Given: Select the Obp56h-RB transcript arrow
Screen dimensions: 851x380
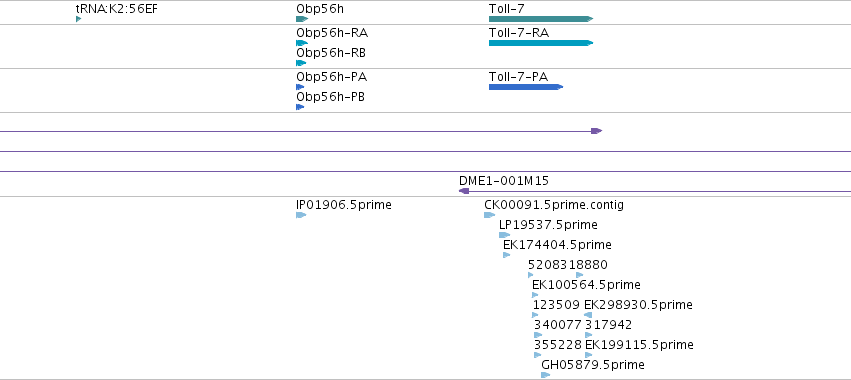Looking at the screenshot, I should (301, 63).
